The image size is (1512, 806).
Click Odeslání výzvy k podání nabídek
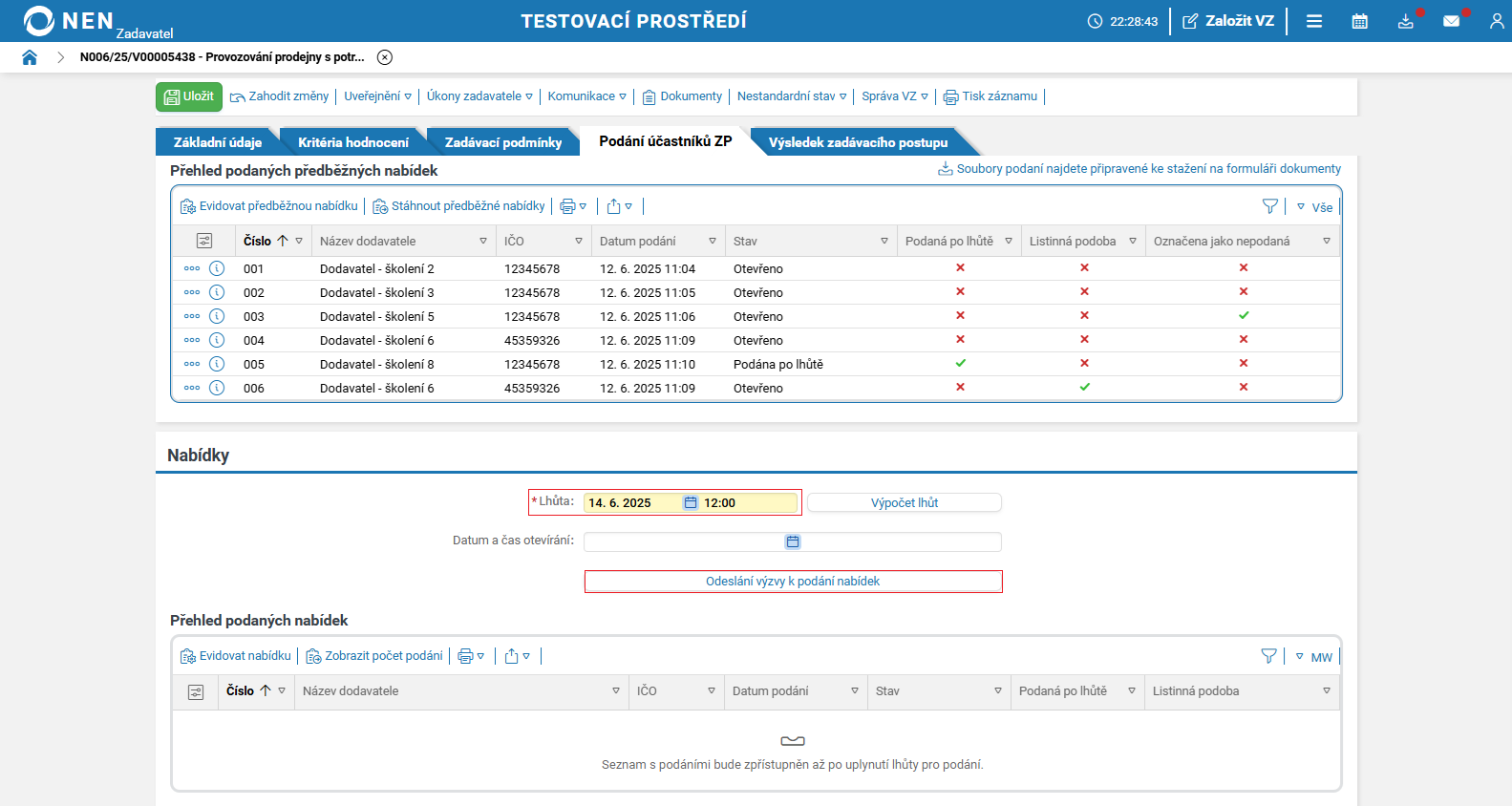coord(793,582)
